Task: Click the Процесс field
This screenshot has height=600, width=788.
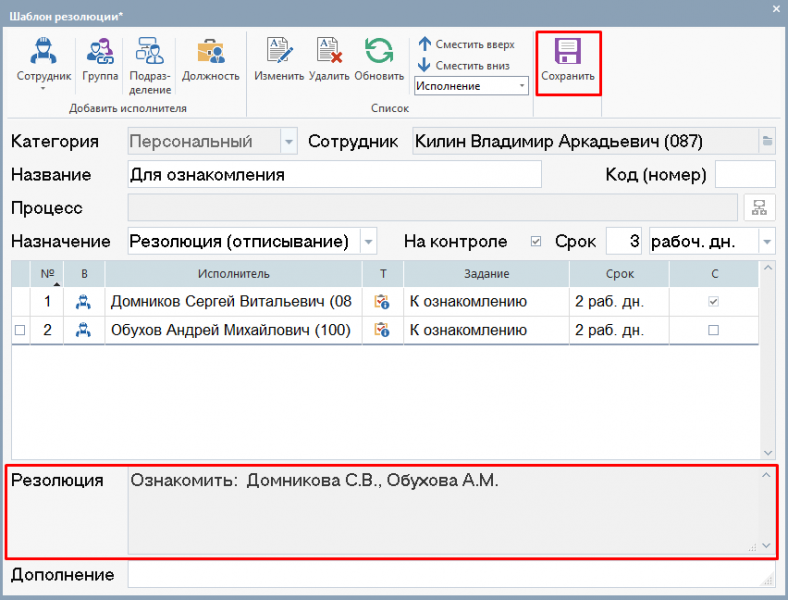Action: (x=432, y=208)
